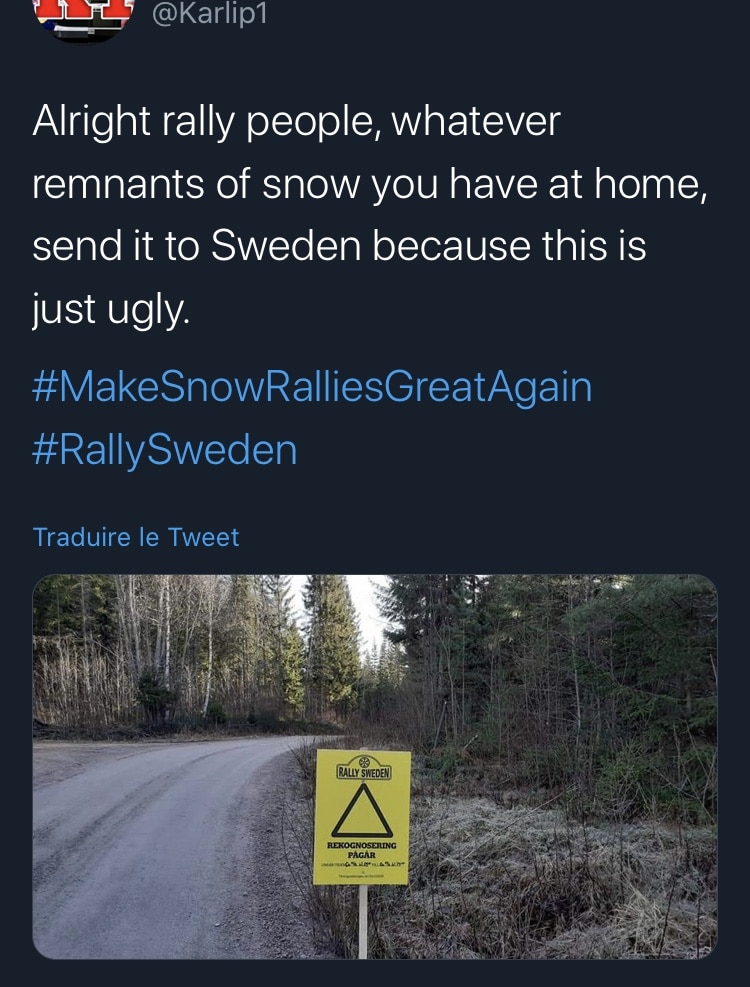Click the warning triangle on the yellow sign
Viewport: 750px width, 987px height.
point(362,811)
